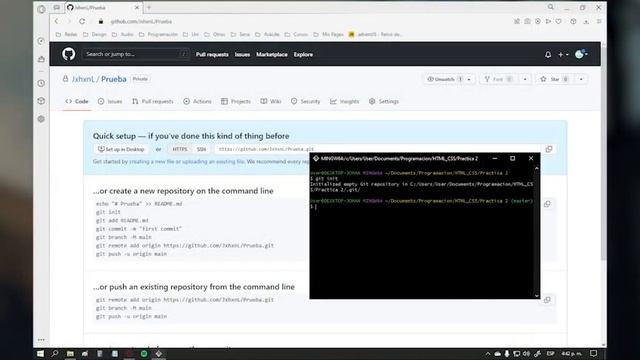Toggle the Unwatch repository button
Screen dimensions: 640x360
[443, 79]
